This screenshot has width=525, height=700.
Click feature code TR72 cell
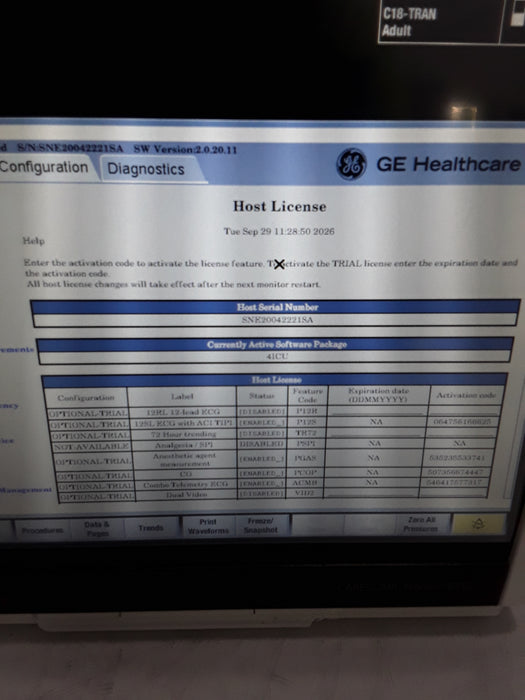(x=306, y=433)
